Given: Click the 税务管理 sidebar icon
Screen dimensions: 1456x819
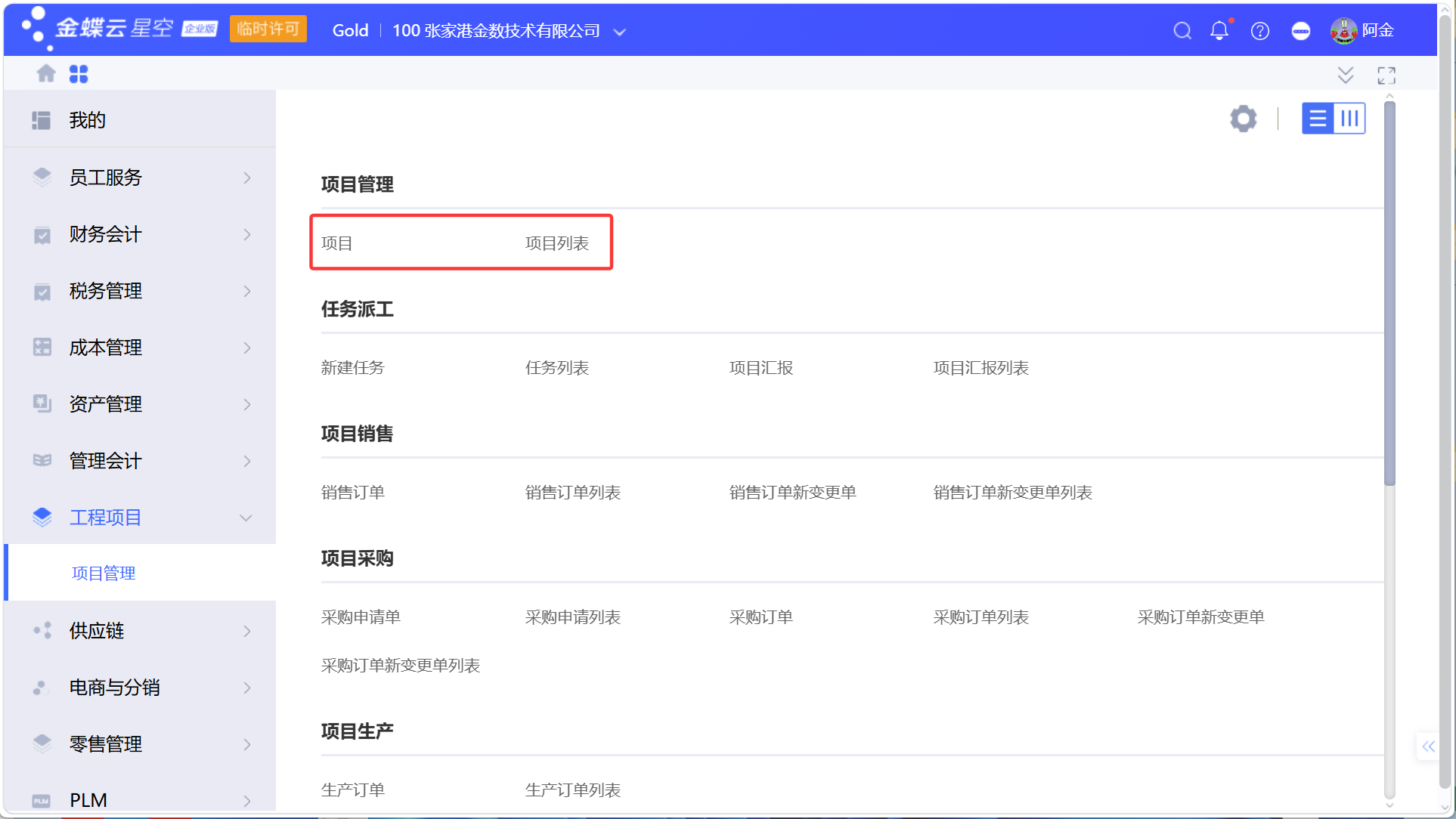Looking at the screenshot, I should 42,292.
